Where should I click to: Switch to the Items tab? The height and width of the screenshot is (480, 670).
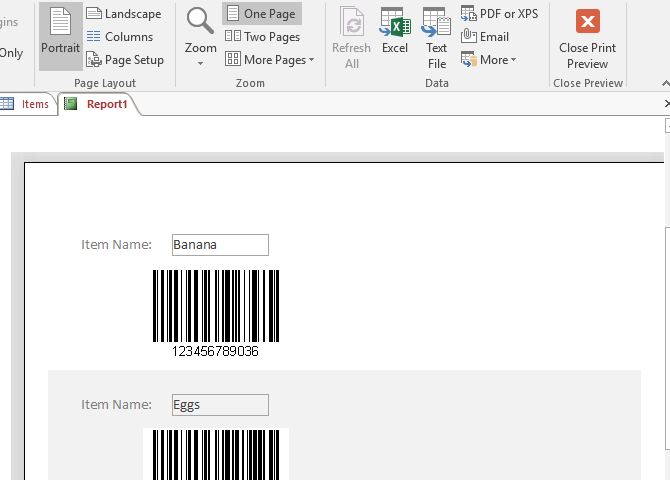pos(27,104)
